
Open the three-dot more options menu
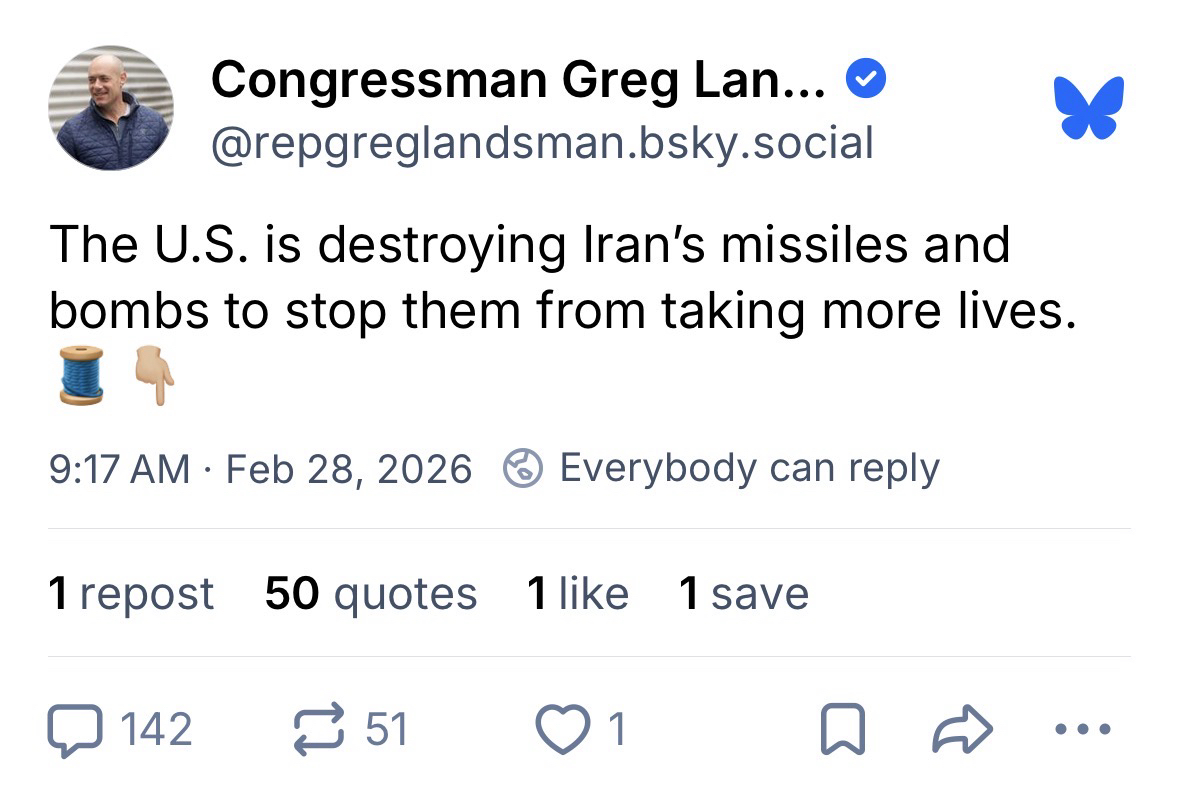pyautogui.click(x=1082, y=730)
